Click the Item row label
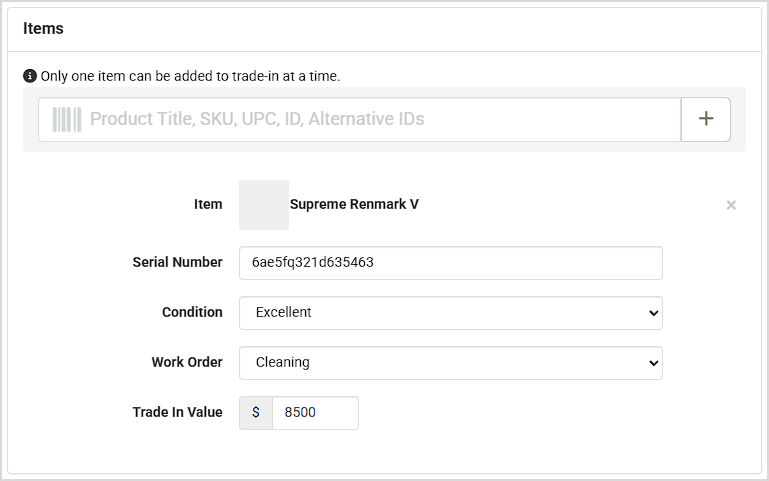This screenshot has height=481, width=769. (208, 204)
